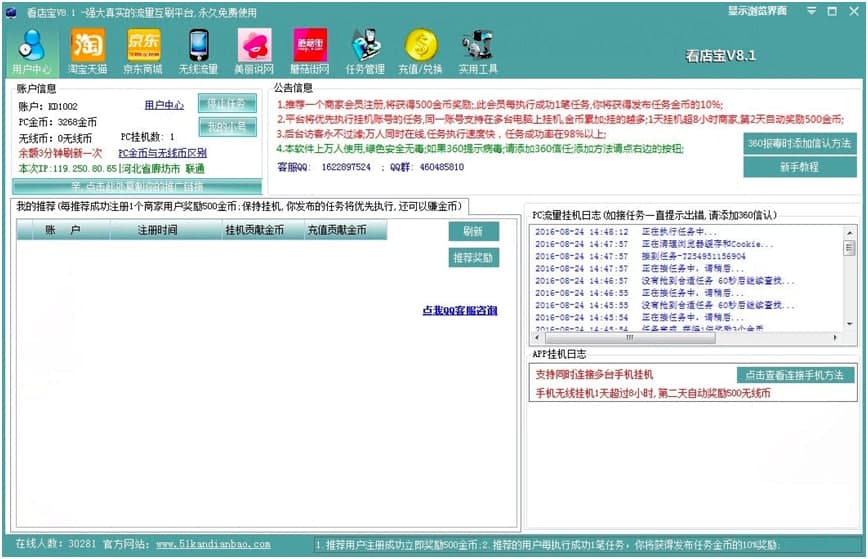The height and width of the screenshot is (559, 868).
Task: Click the 推荐奖励 button
Action: (x=474, y=258)
